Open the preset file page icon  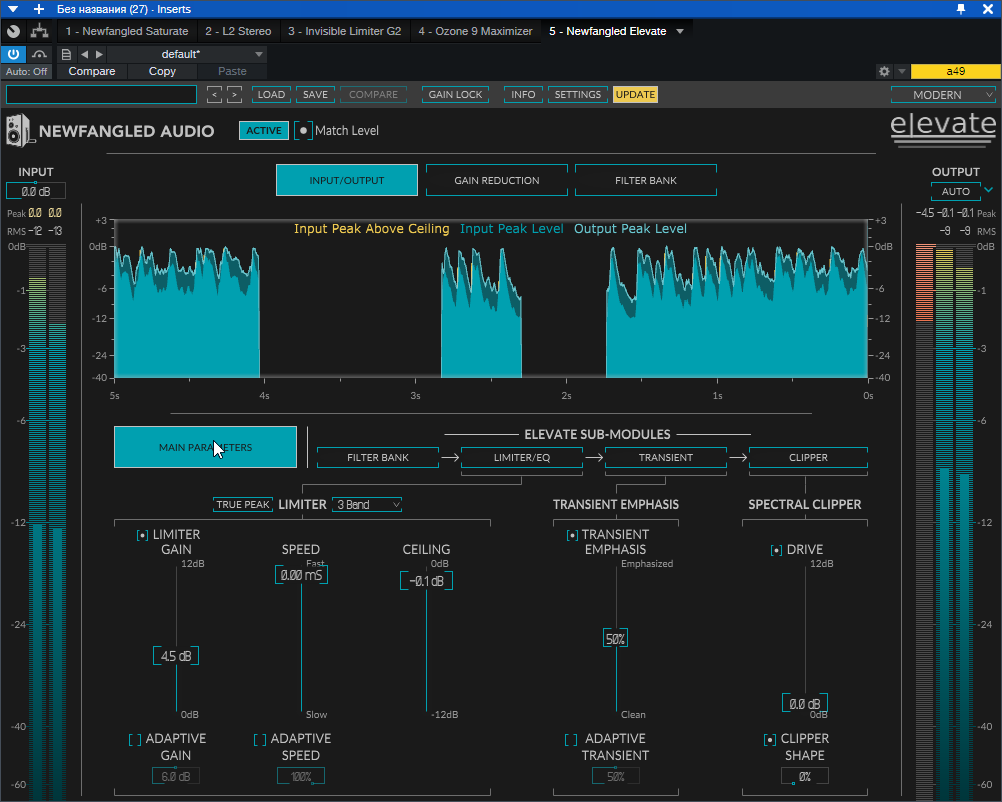pos(66,54)
